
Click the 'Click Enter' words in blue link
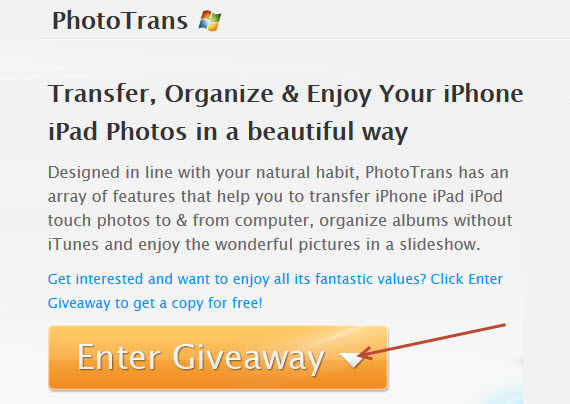click(x=467, y=279)
